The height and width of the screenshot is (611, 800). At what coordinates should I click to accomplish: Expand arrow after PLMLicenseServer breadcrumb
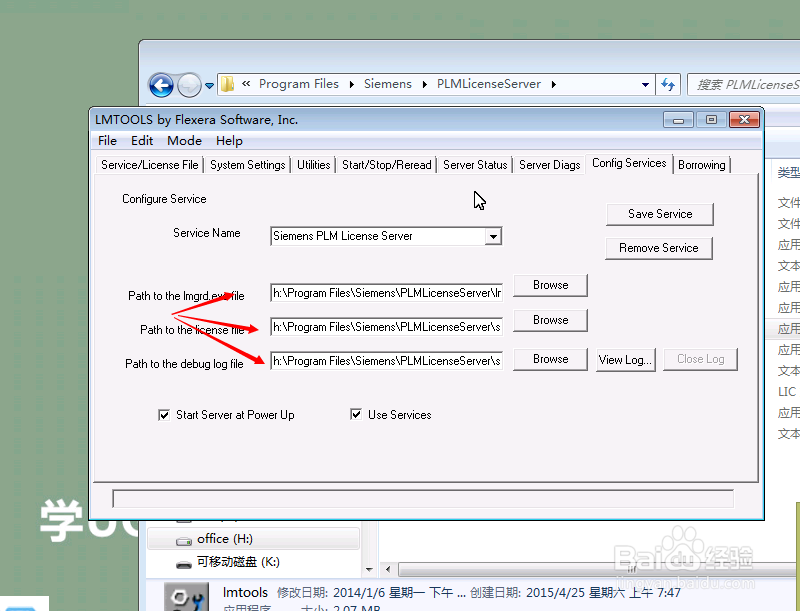(554, 85)
